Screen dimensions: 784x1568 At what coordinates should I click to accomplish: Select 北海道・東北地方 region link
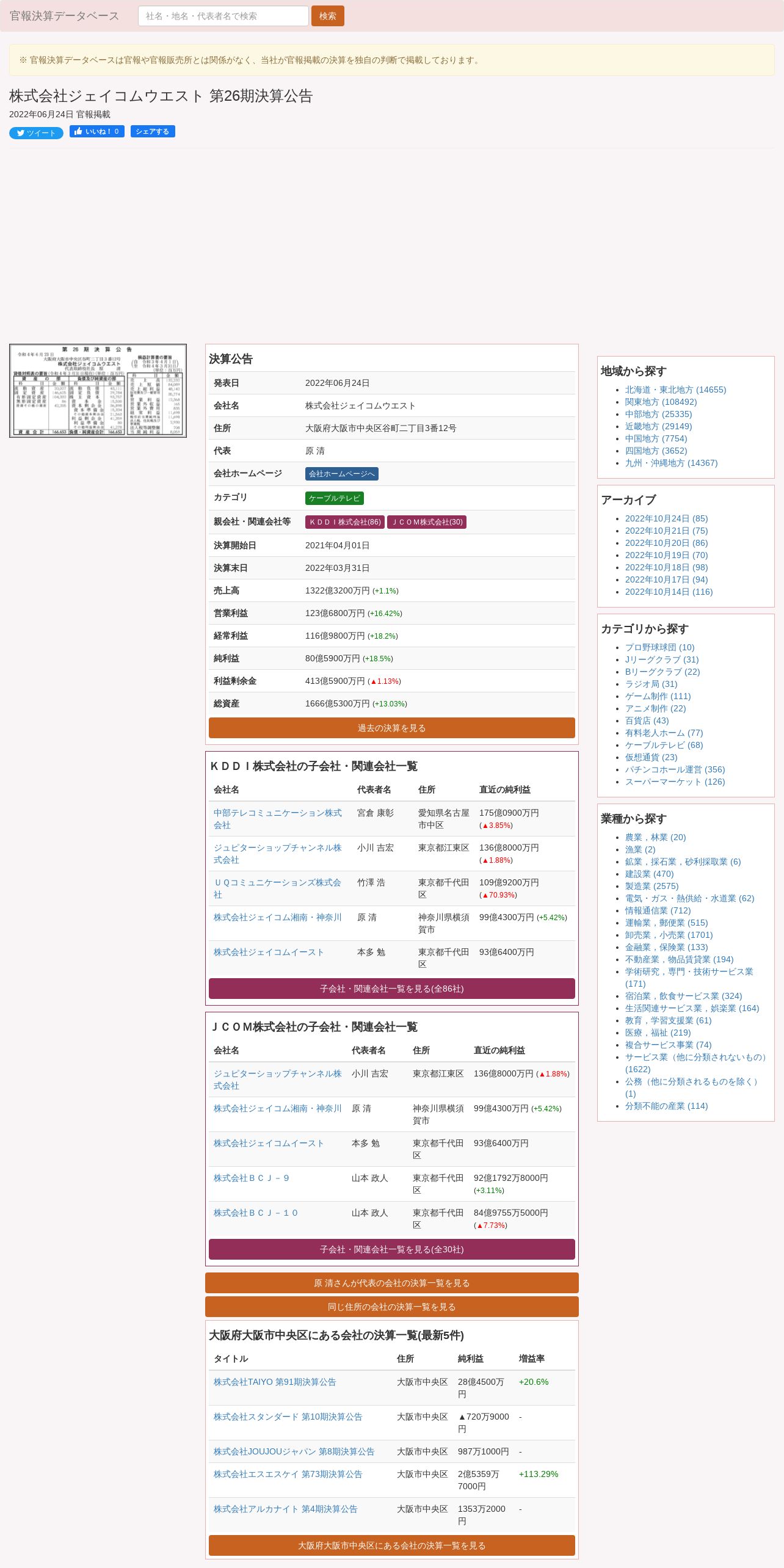[675, 390]
